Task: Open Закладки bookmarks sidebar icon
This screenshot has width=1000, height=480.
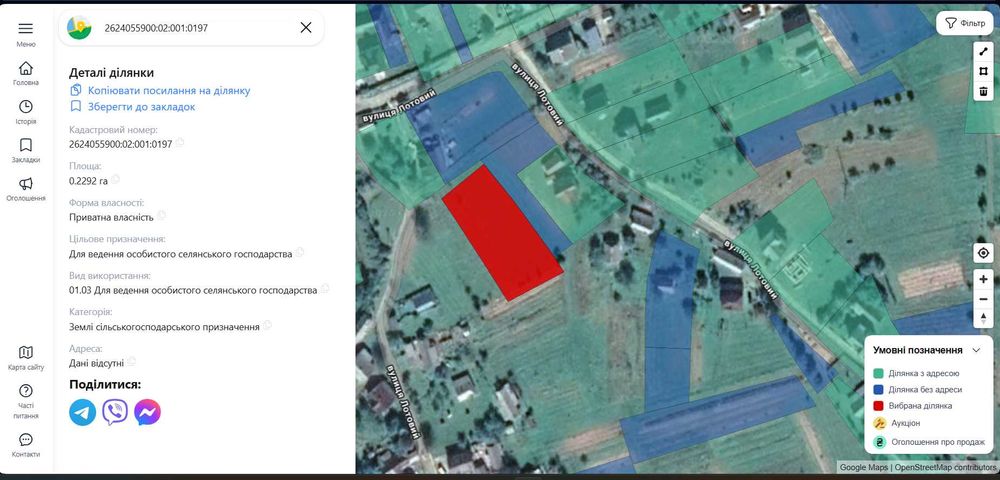Action: coord(26,145)
